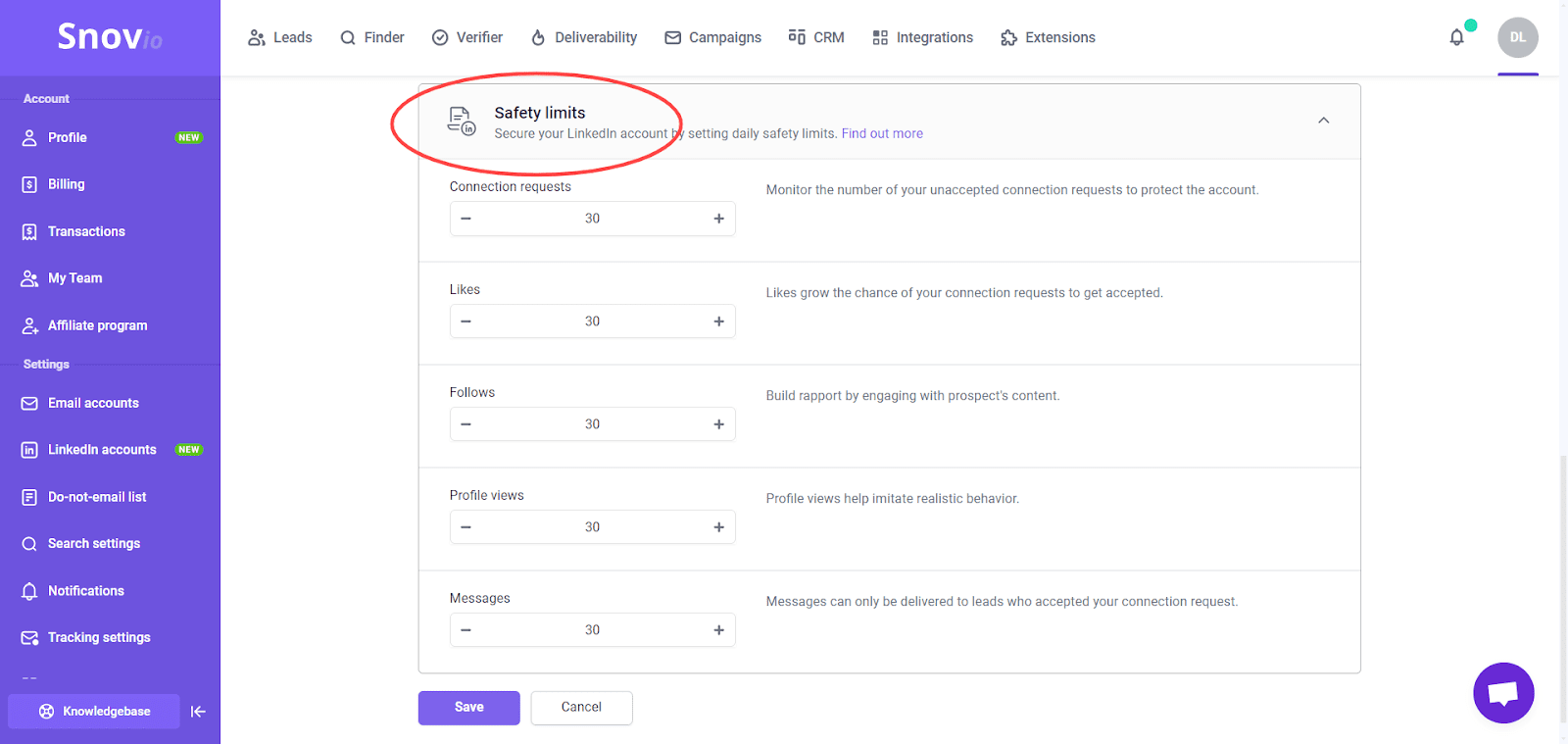
Task: Increase the Connection requests limit
Action: 718,219
